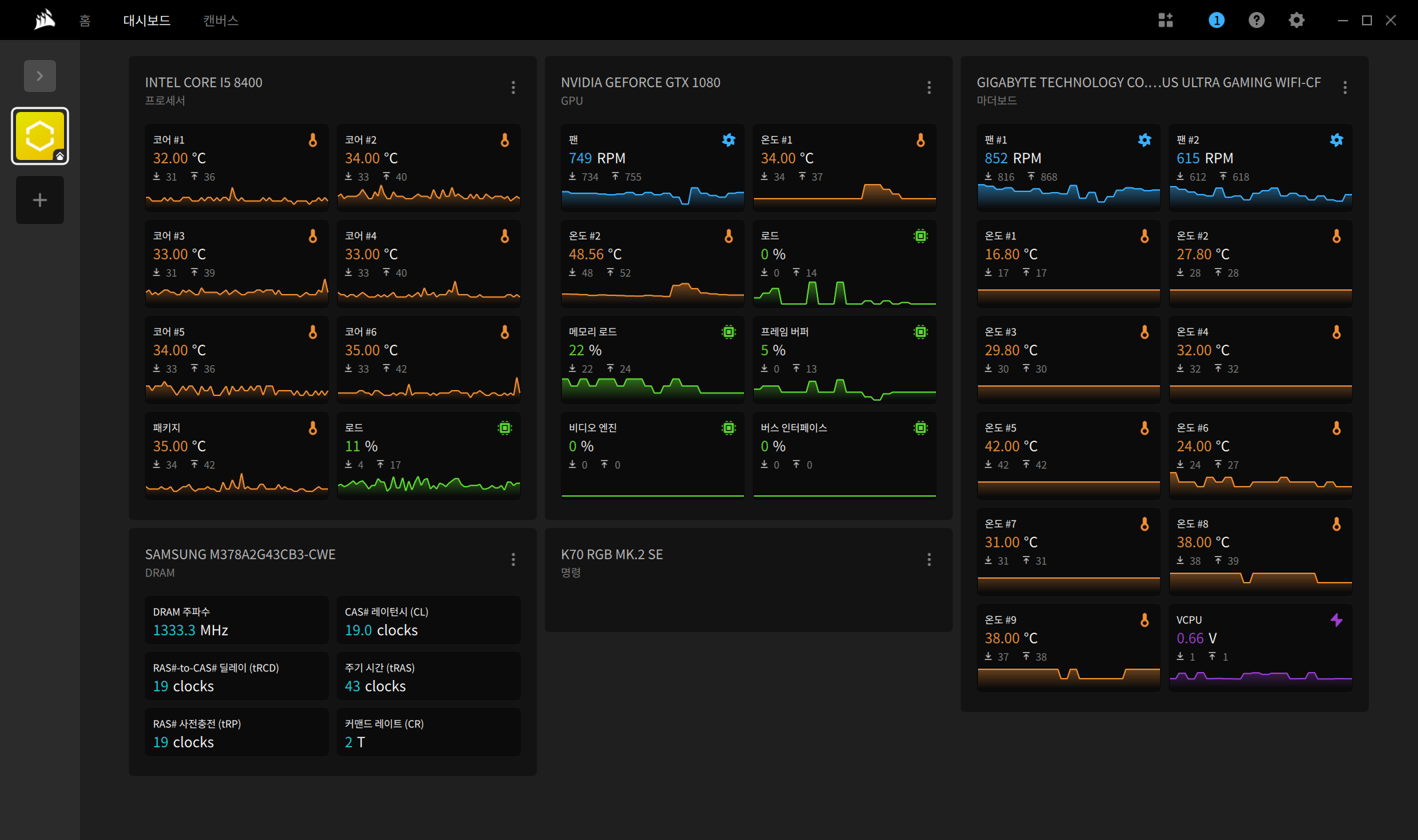Open the widget layout icon in top bar
The width and height of the screenshot is (1418, 840).
(1165, 20)
